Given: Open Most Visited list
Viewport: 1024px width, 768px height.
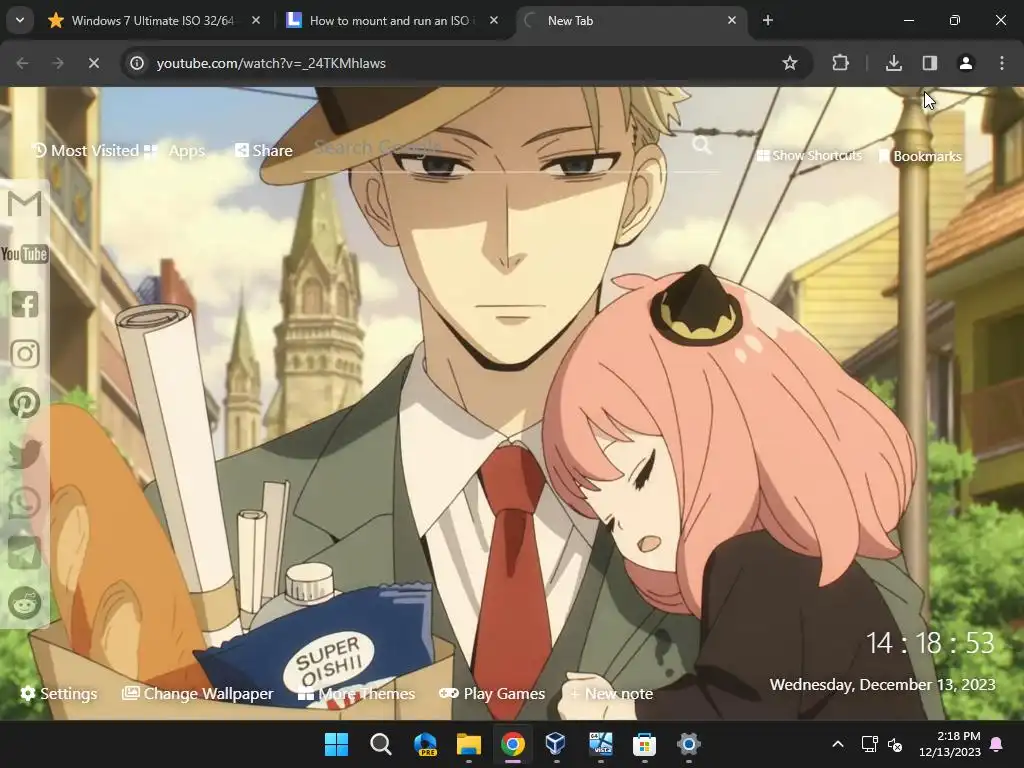Looking at the screenshot, I should (86, 150).
